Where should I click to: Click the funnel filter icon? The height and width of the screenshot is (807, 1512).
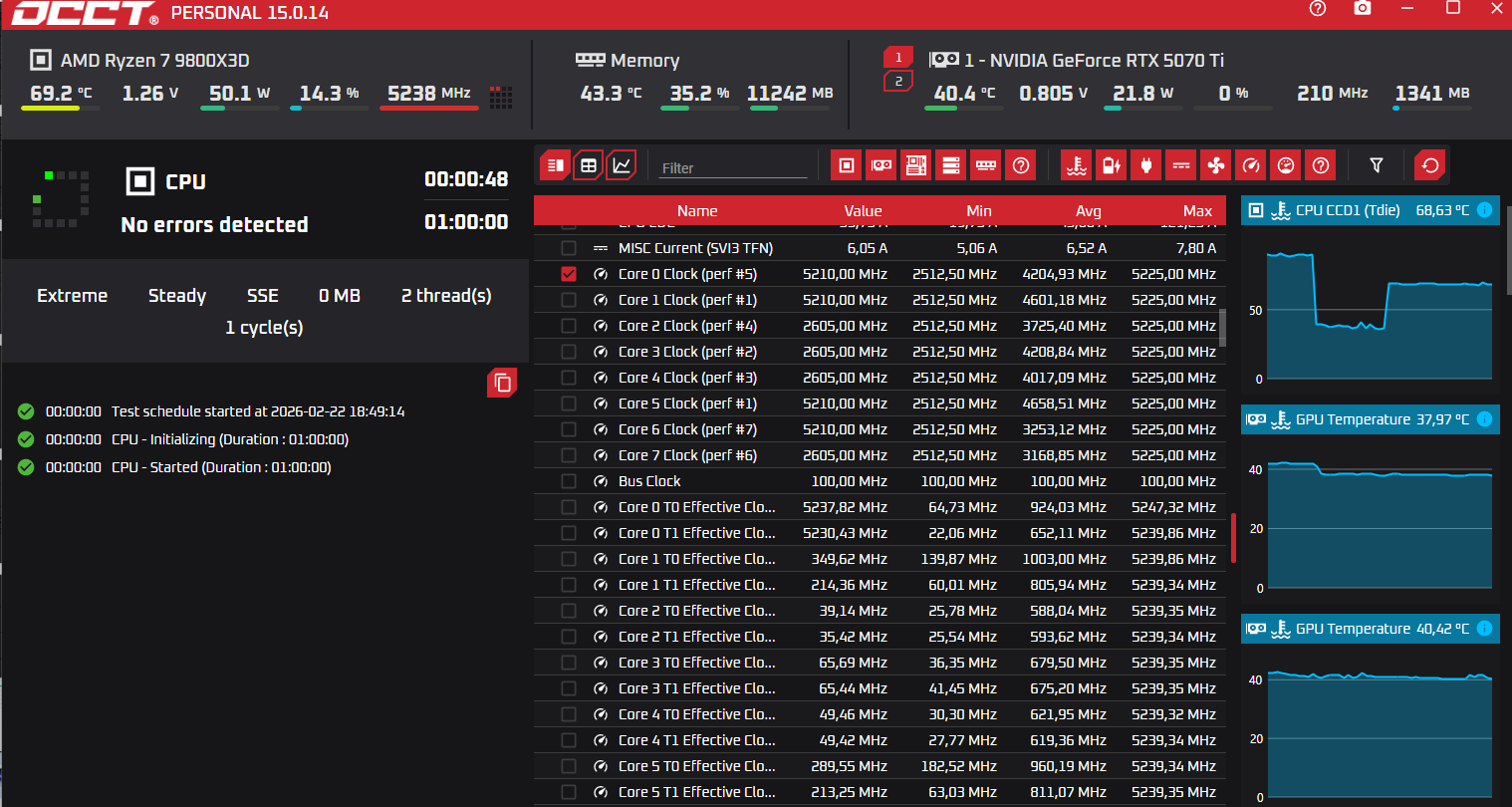click(1377, 165)
